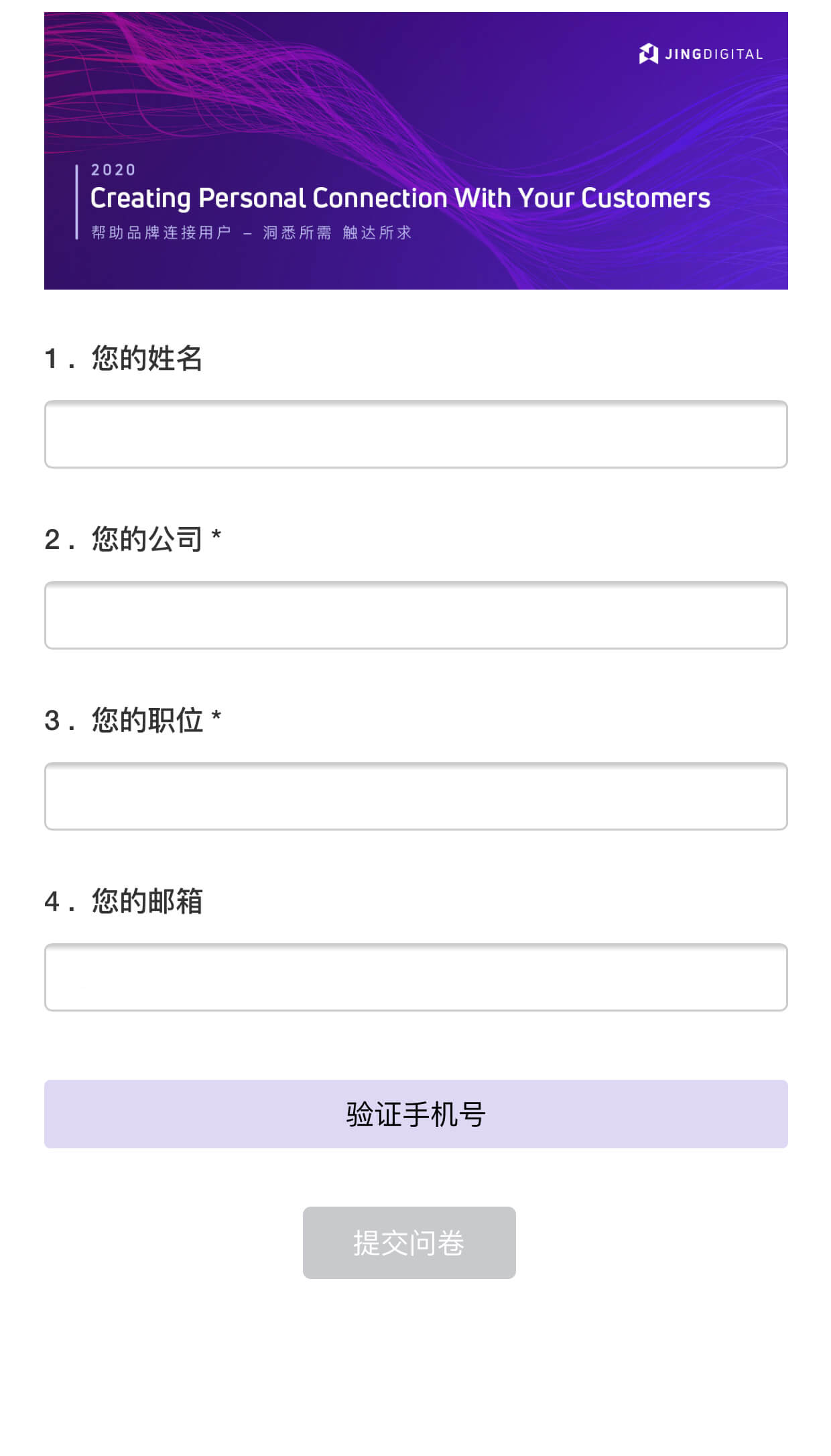Click the question number 1 marker
The image size is (831, 1456).
[x=52, y=359]
